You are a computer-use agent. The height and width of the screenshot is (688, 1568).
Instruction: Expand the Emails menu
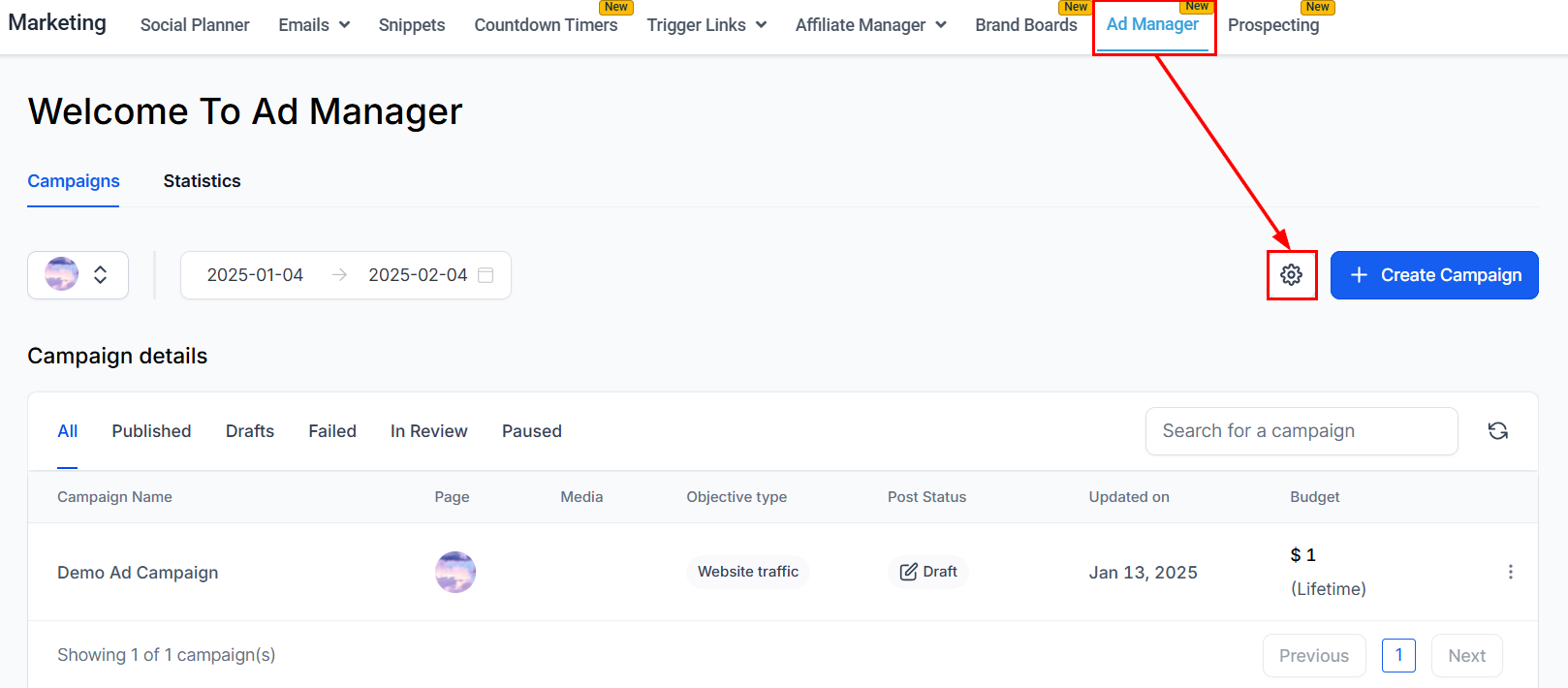point(314,25)
